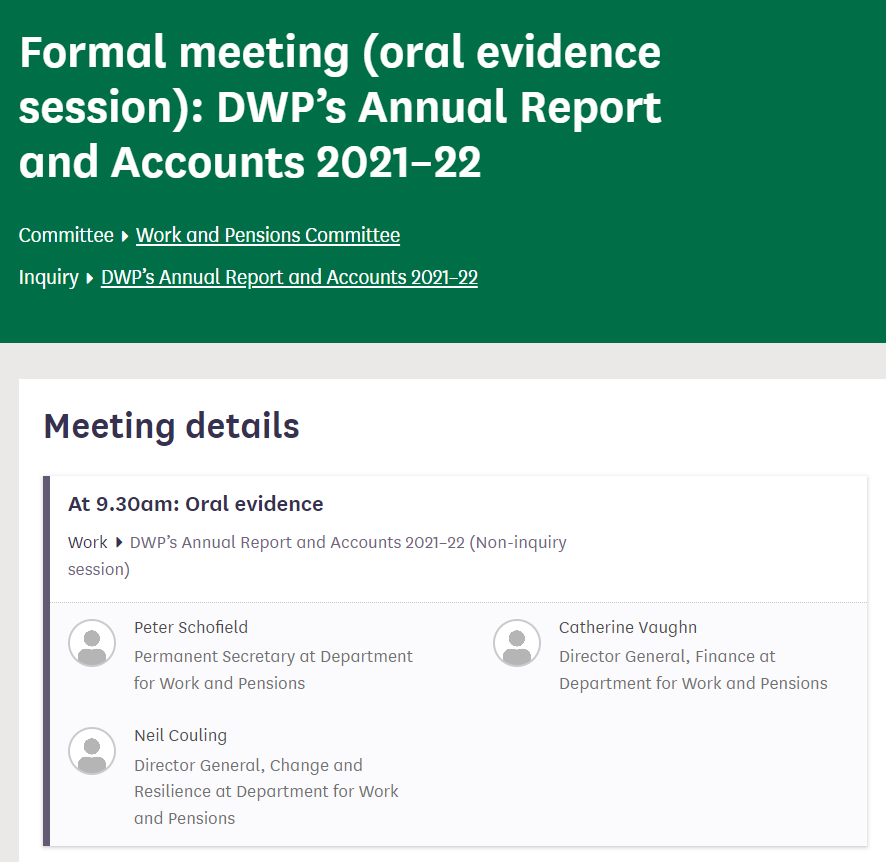Click Catherine Vaughn's avatar icon
The height and width of the screenshot is (862, 886).
pos(517,643)
